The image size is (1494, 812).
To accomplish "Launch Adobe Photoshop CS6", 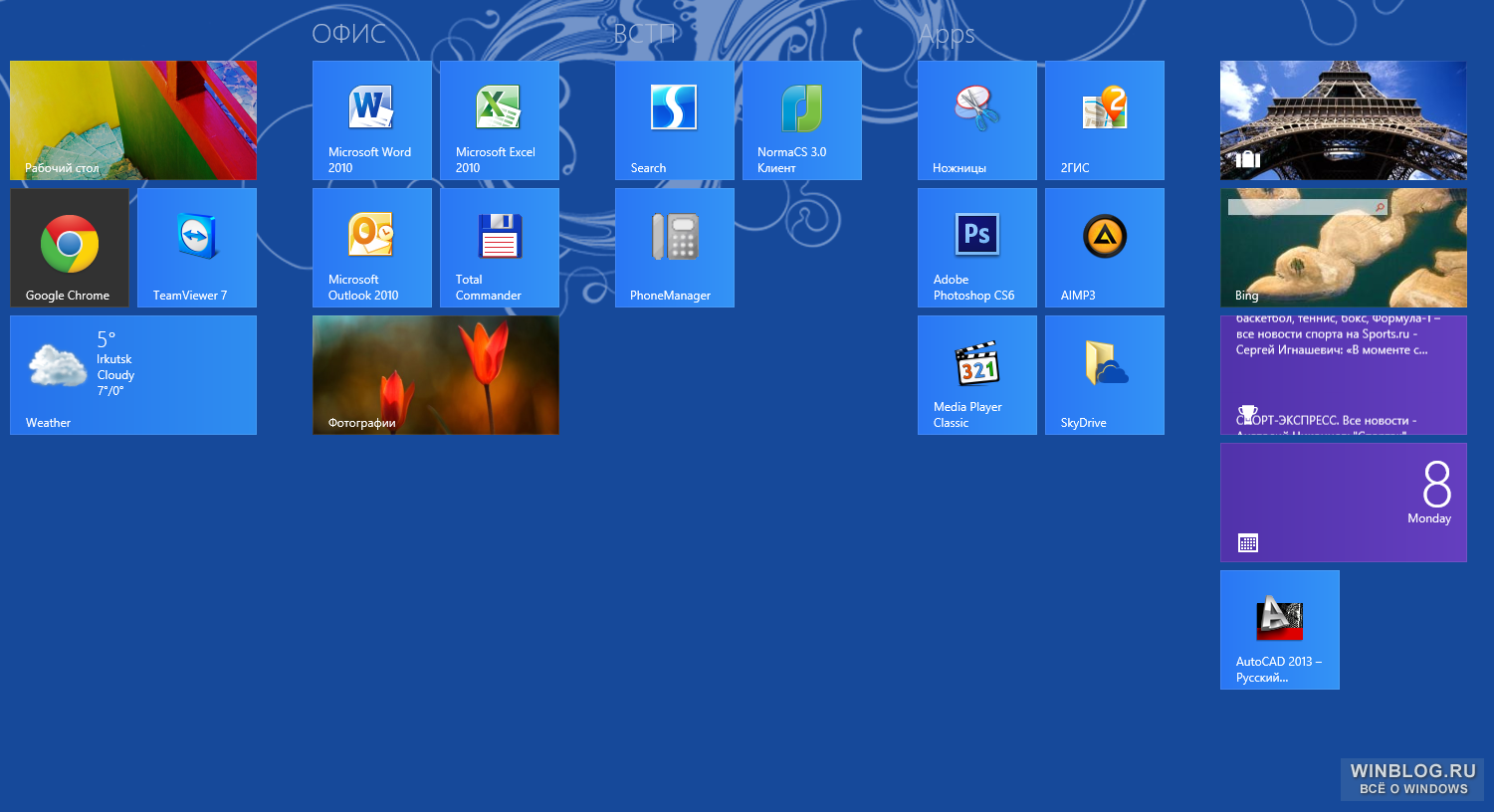I will [x=977, y=248].
